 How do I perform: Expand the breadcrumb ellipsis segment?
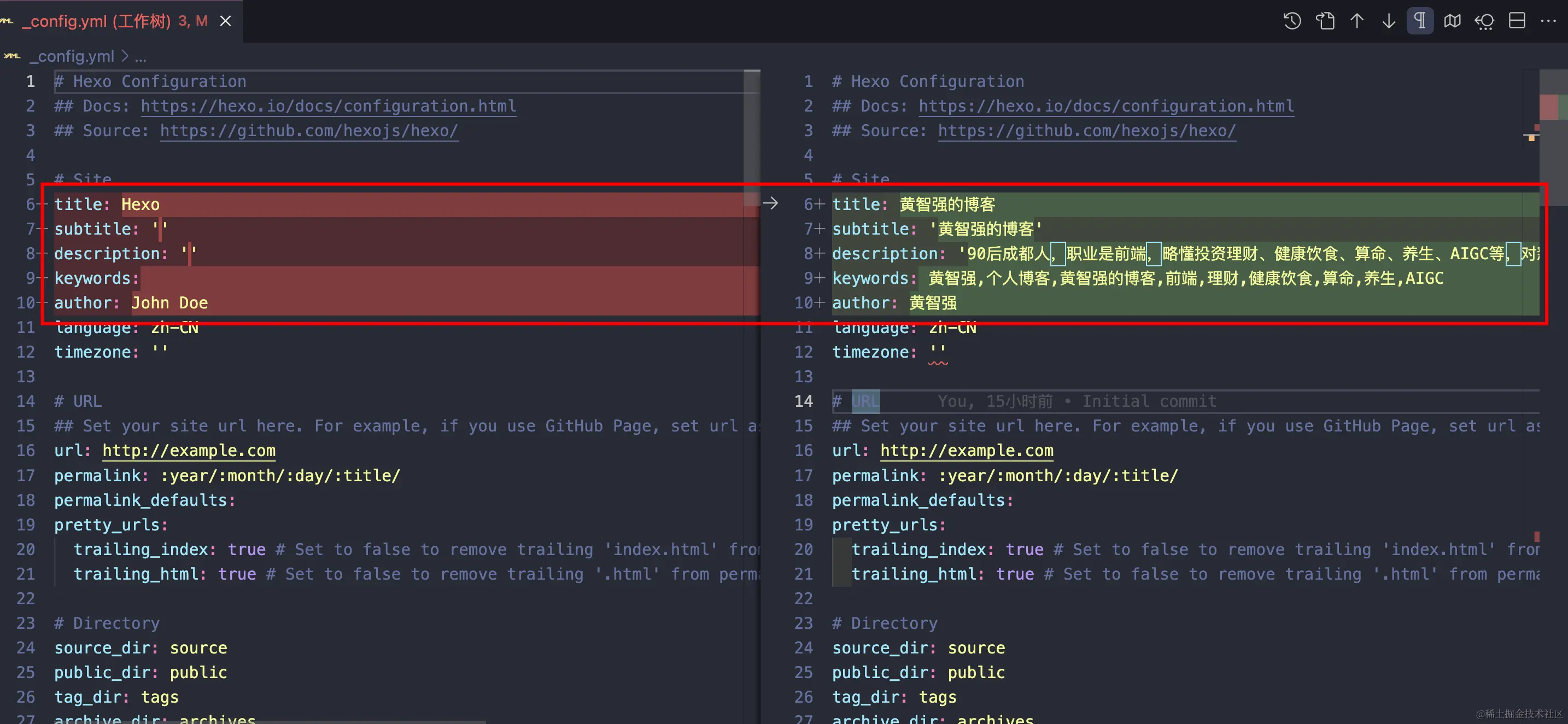click(141, 57)
